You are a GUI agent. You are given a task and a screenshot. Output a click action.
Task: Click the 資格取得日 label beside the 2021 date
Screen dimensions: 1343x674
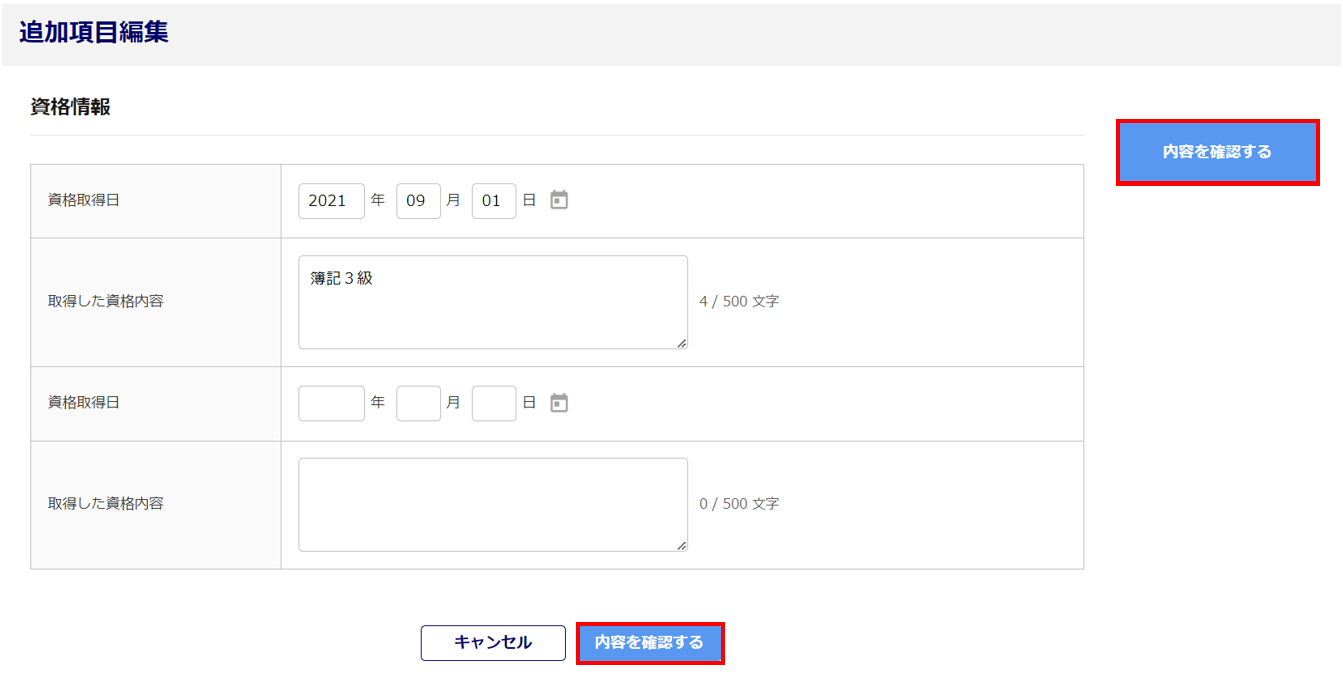tap(84, 200)
